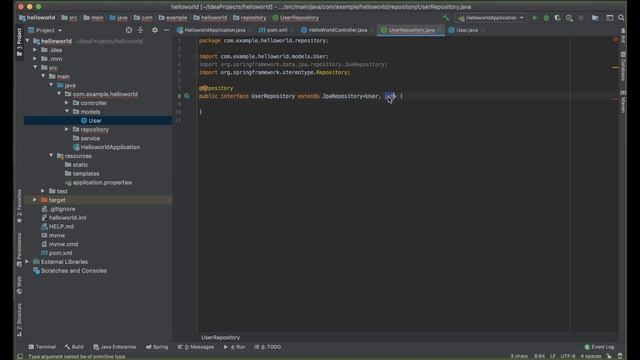Image resolution: width=640 pixels, height=360 pixels.
Task: Click gutter implementation icon on line 8
Action: tap(187, 96)
